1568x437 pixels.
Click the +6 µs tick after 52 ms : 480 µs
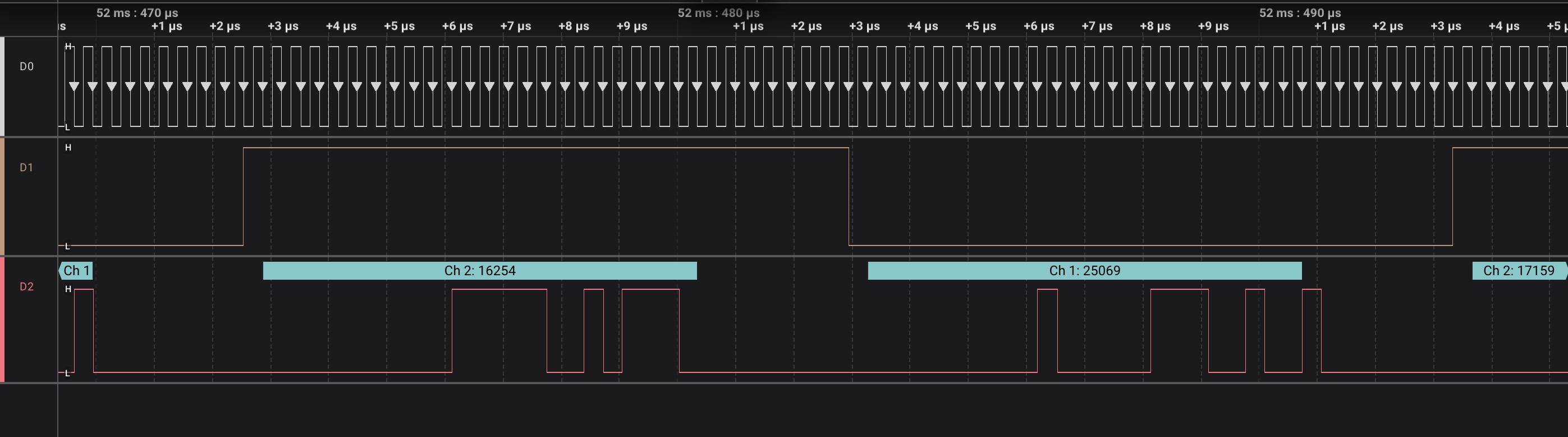coord(1039,26)
